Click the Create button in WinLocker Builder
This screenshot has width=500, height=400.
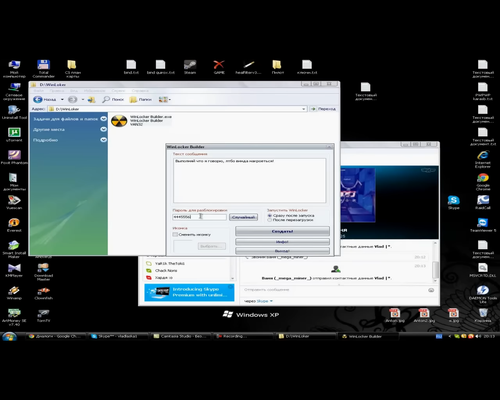click(282, 231)
